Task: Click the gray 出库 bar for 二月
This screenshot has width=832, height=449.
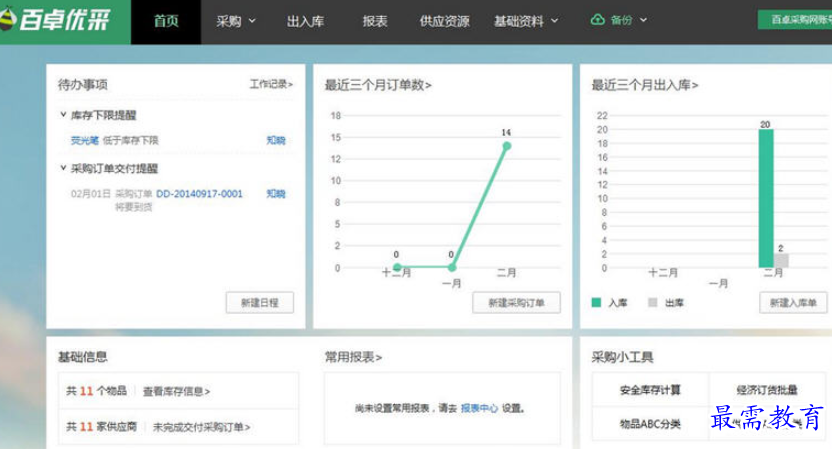Action: pyautogui.click(x=781, y=260)
